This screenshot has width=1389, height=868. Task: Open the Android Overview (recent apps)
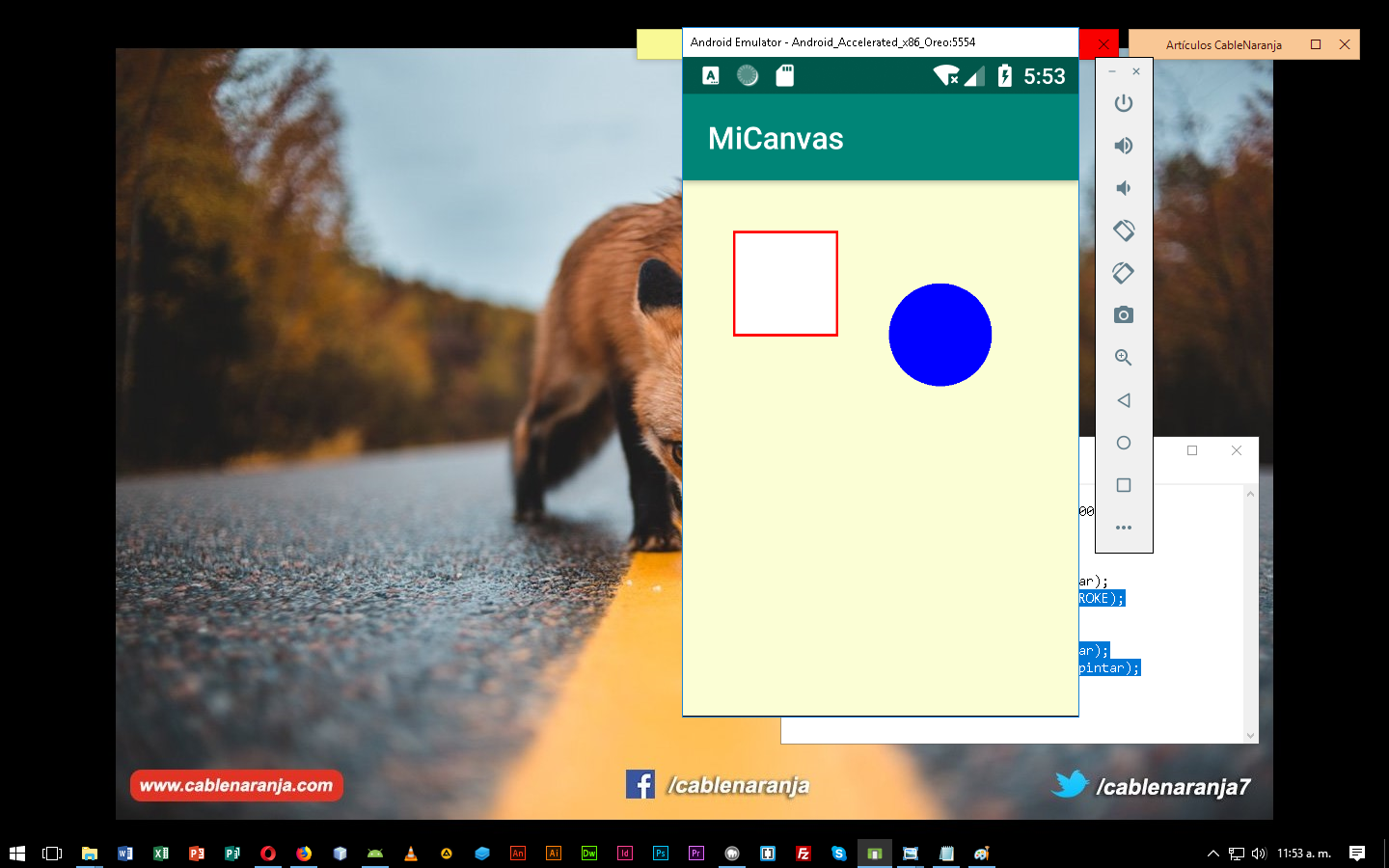1124,485
